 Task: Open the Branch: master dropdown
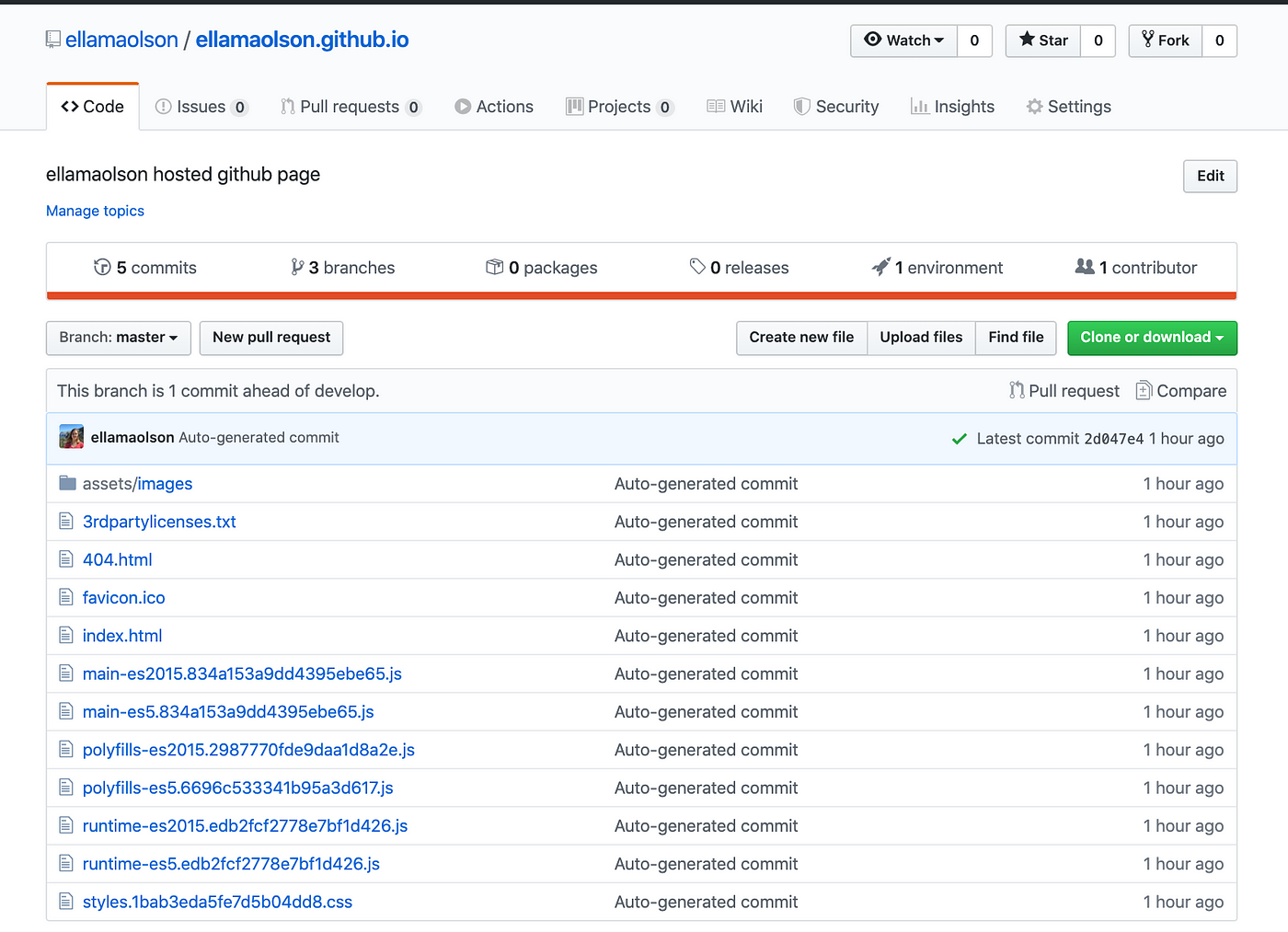point(119,338)
